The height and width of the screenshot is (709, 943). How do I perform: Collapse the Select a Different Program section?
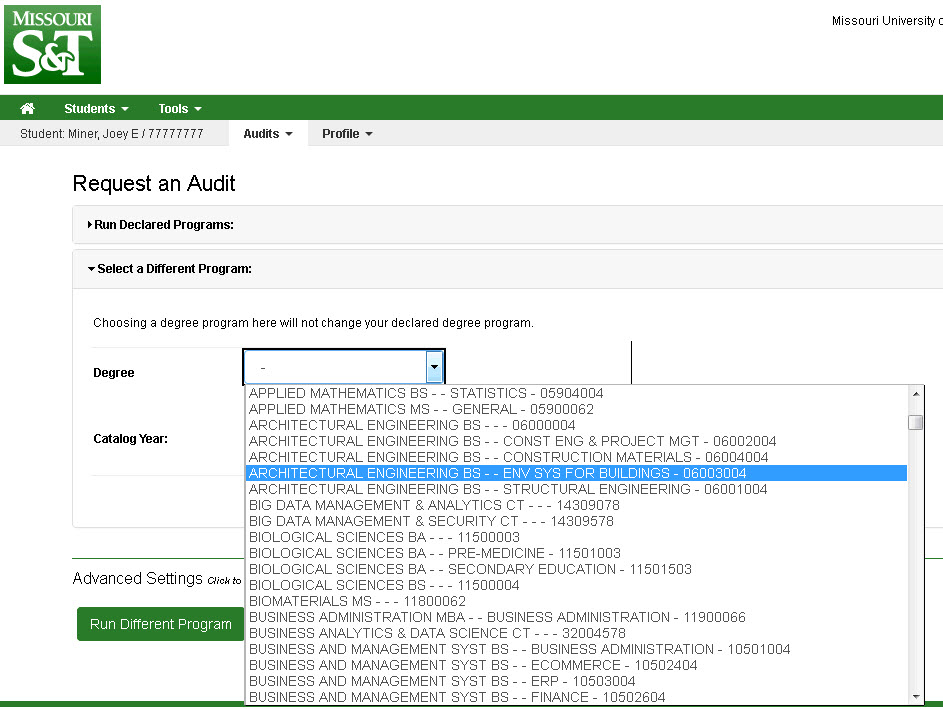tap(170, 269)
